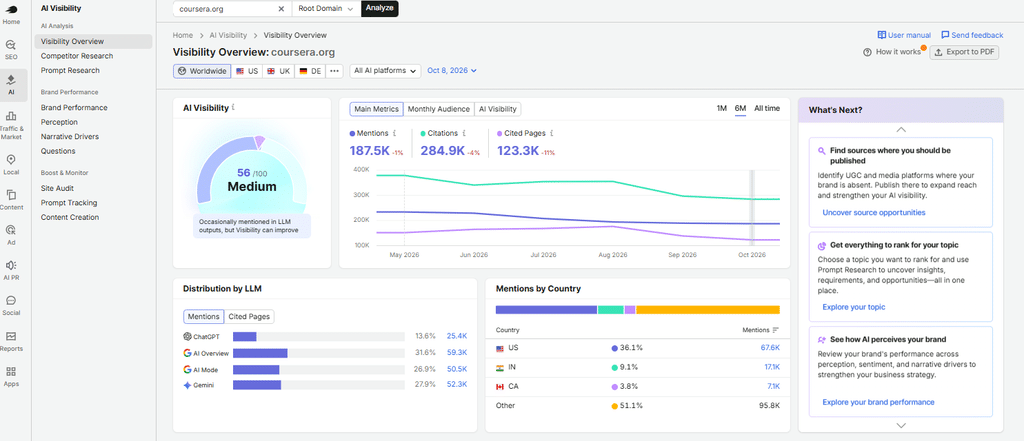Open Brand Performance menu item
The height and width of the screenshot is (441, 1024).
[74, 108]
